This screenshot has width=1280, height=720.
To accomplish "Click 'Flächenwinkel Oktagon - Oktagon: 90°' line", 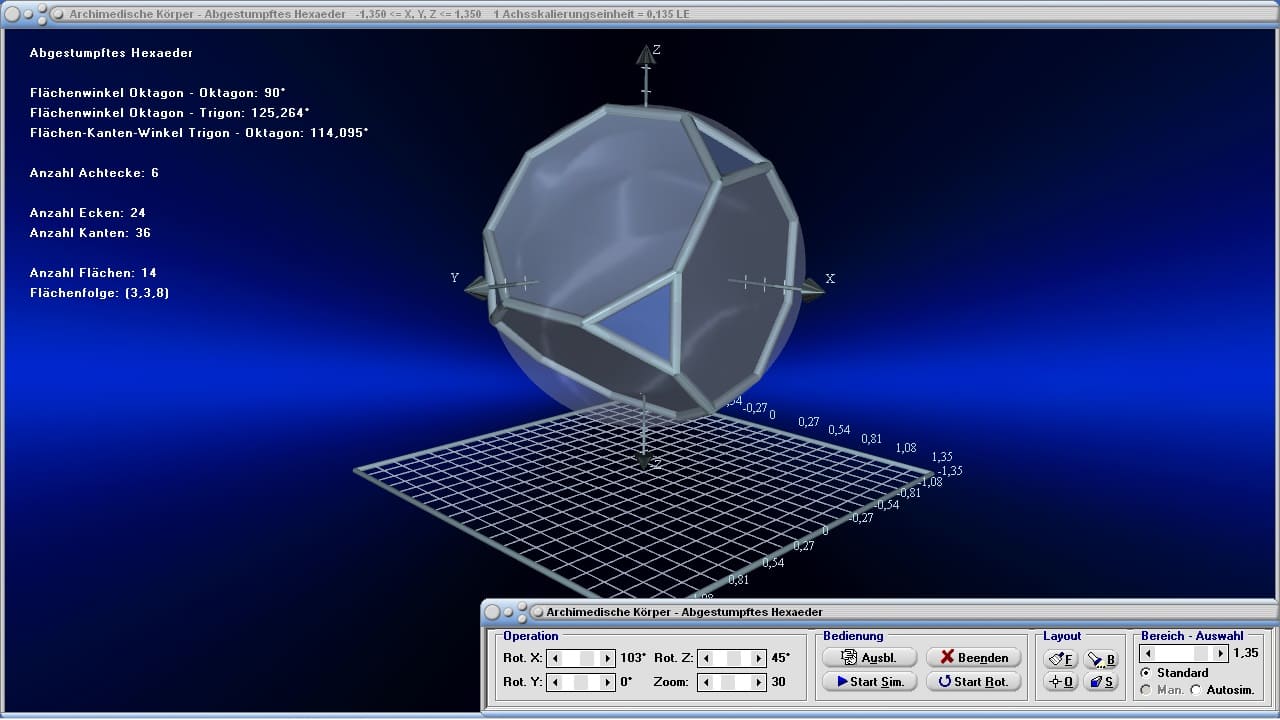I will coord(158,93).
